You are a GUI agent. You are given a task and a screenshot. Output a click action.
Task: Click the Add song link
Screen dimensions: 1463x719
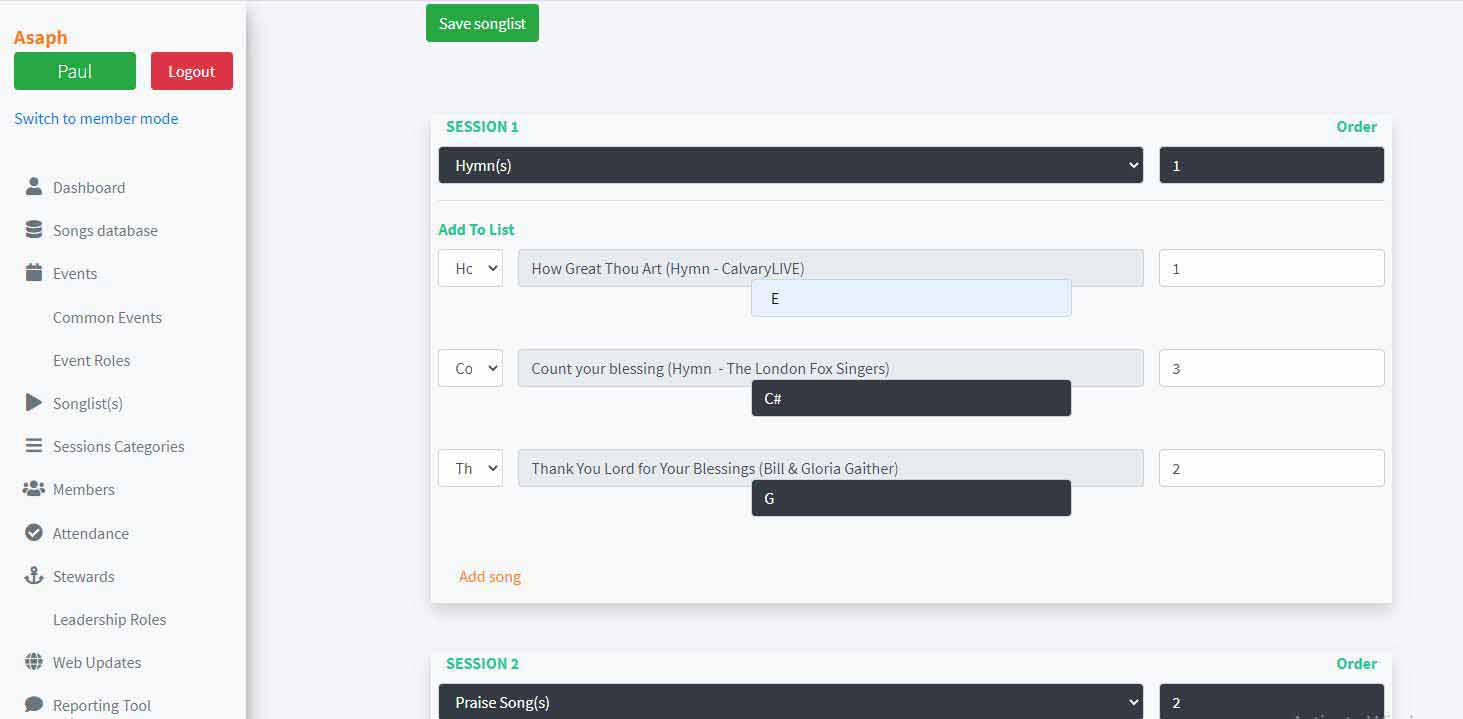[x=490, y=577]
